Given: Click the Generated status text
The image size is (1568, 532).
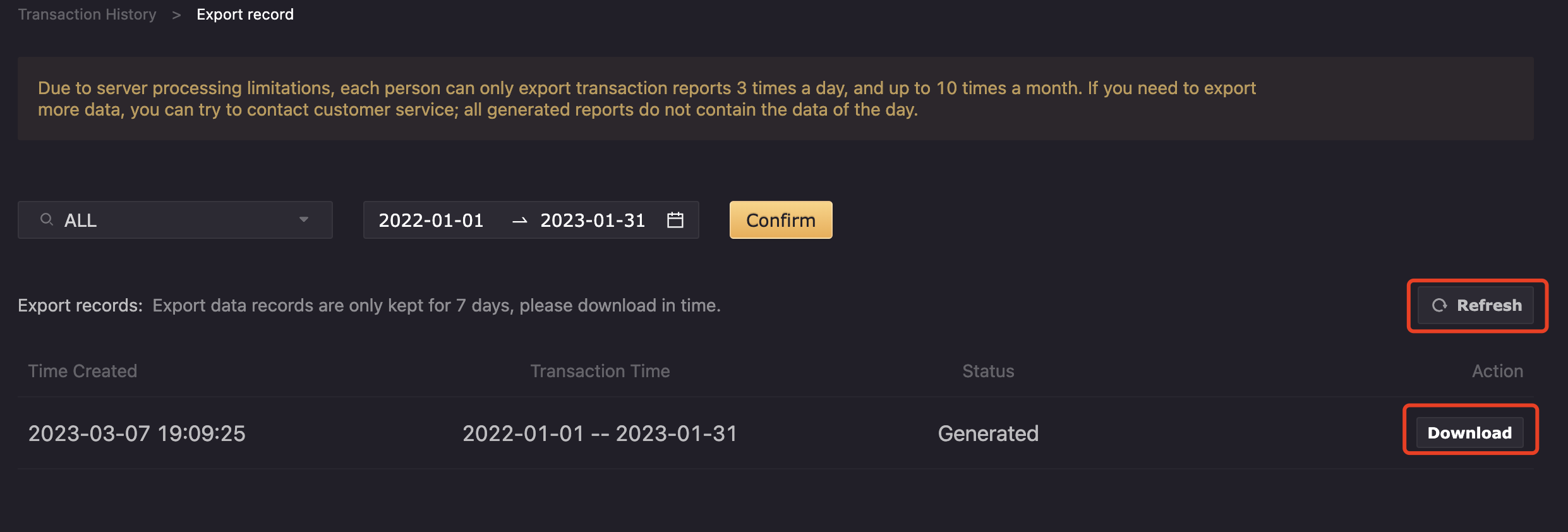Looking at the screenshot, I should pos(988,433).
